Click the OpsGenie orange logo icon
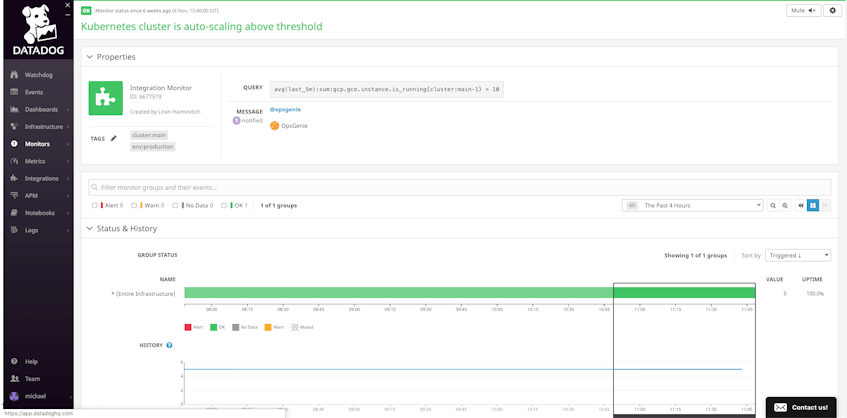This screenshot has height=418, width=847. [274, 126]
